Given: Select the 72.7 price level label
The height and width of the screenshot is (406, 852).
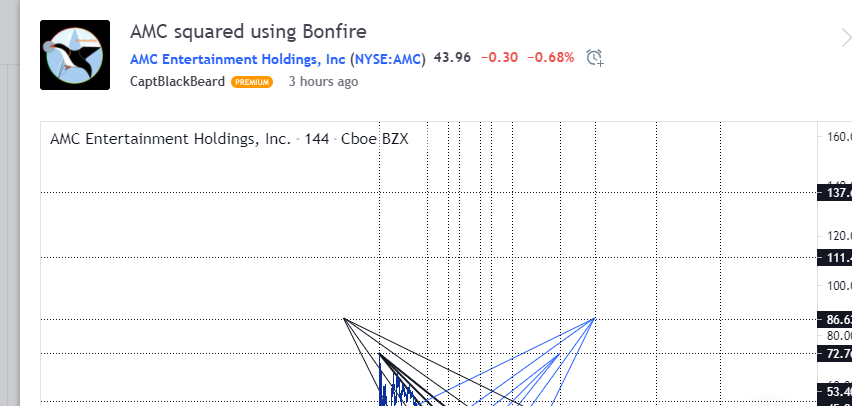Looking at the screenshot, I should 835,354.
